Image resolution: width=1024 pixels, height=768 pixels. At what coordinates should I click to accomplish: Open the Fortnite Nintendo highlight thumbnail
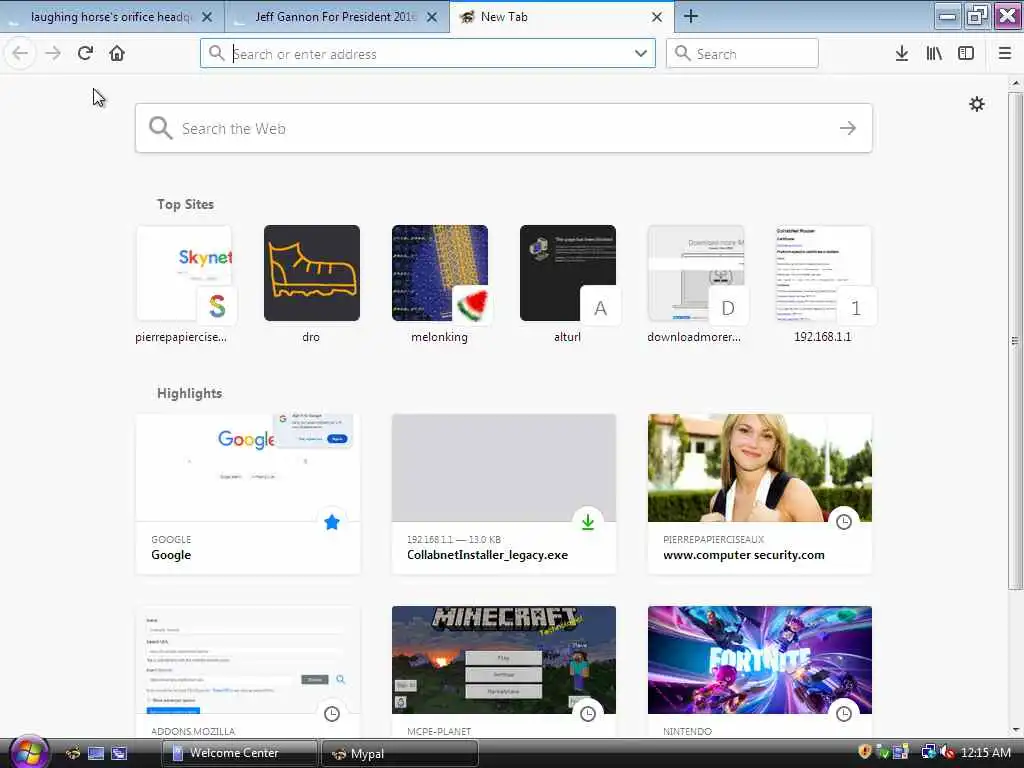pos(760,660)
